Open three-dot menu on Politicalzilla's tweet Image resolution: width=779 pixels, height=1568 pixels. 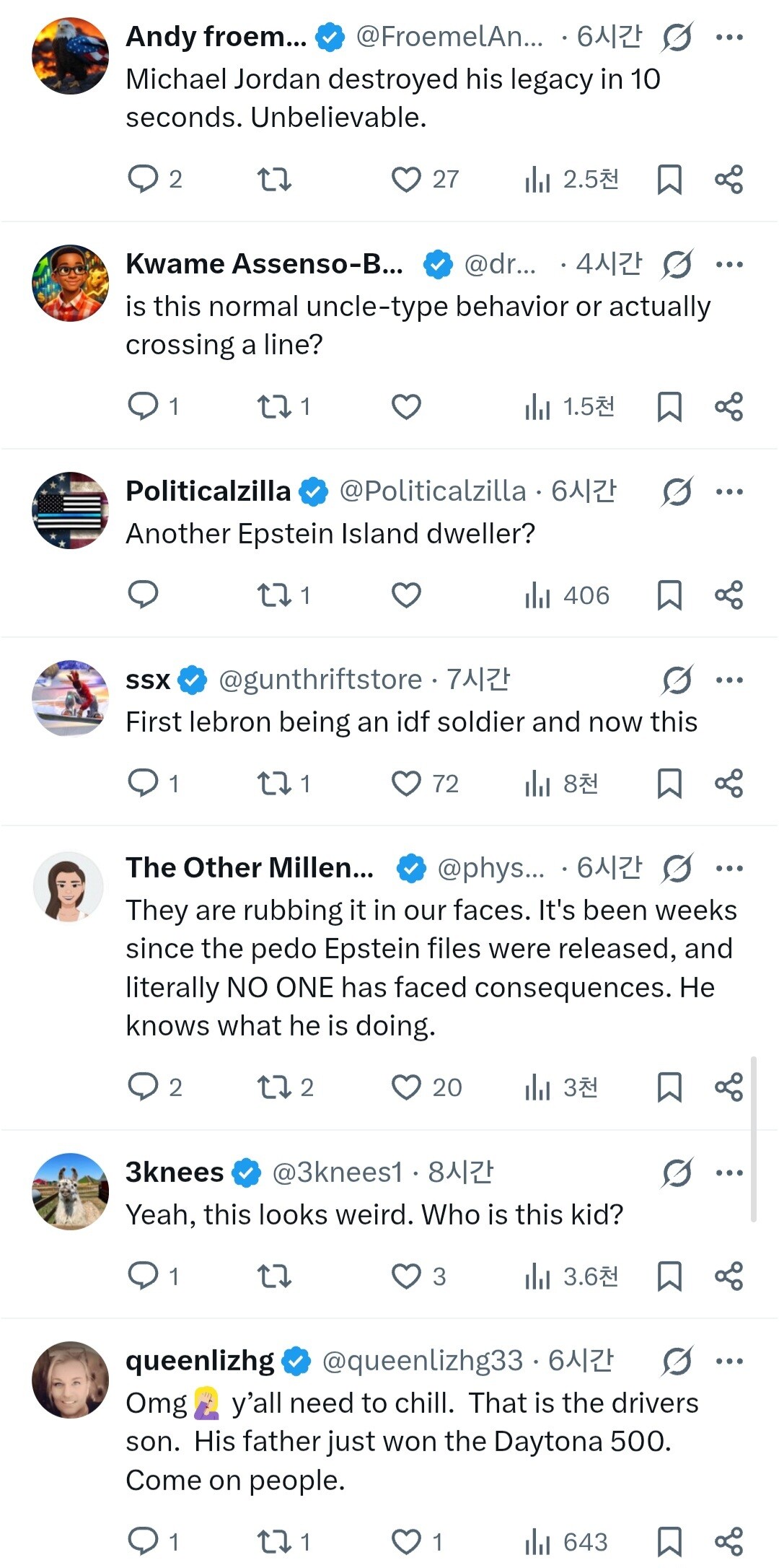(x=729, y=491)
